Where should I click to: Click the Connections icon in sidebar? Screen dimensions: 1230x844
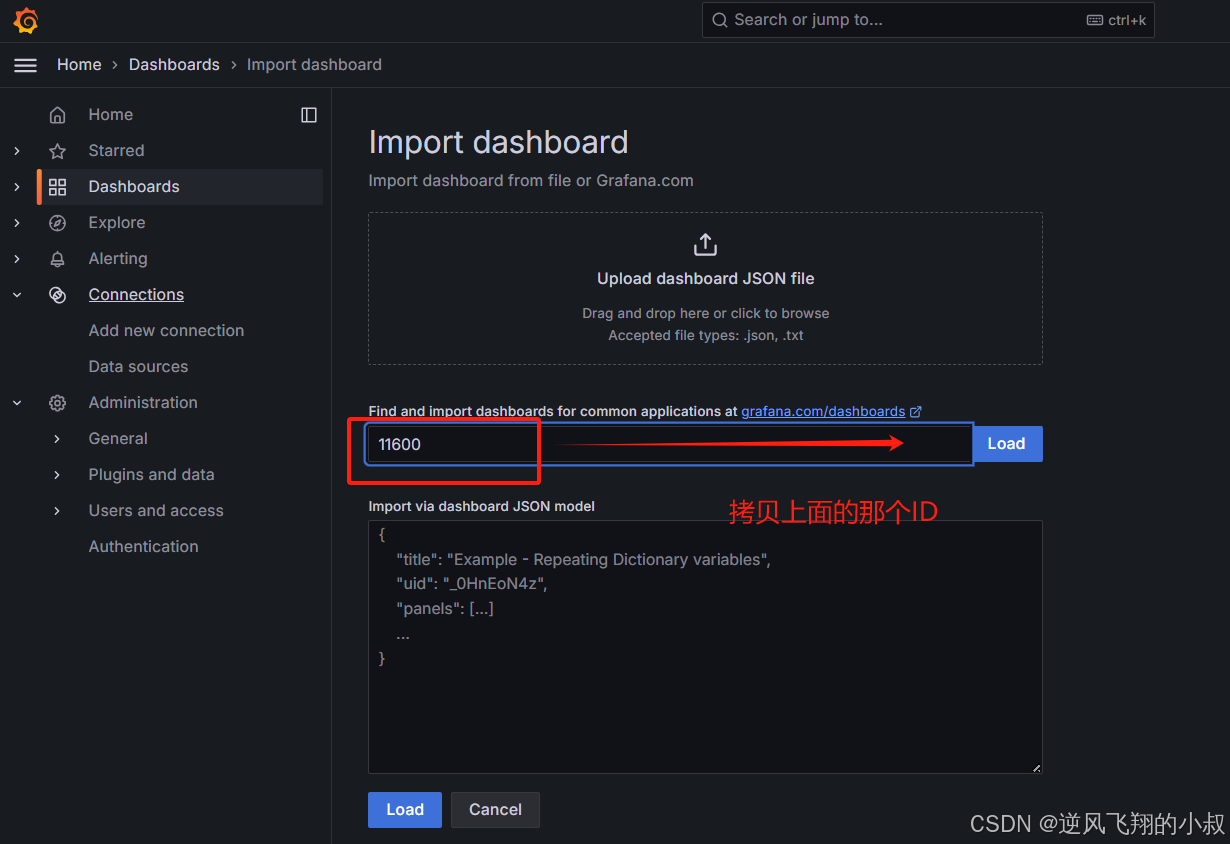coord(58,295)
